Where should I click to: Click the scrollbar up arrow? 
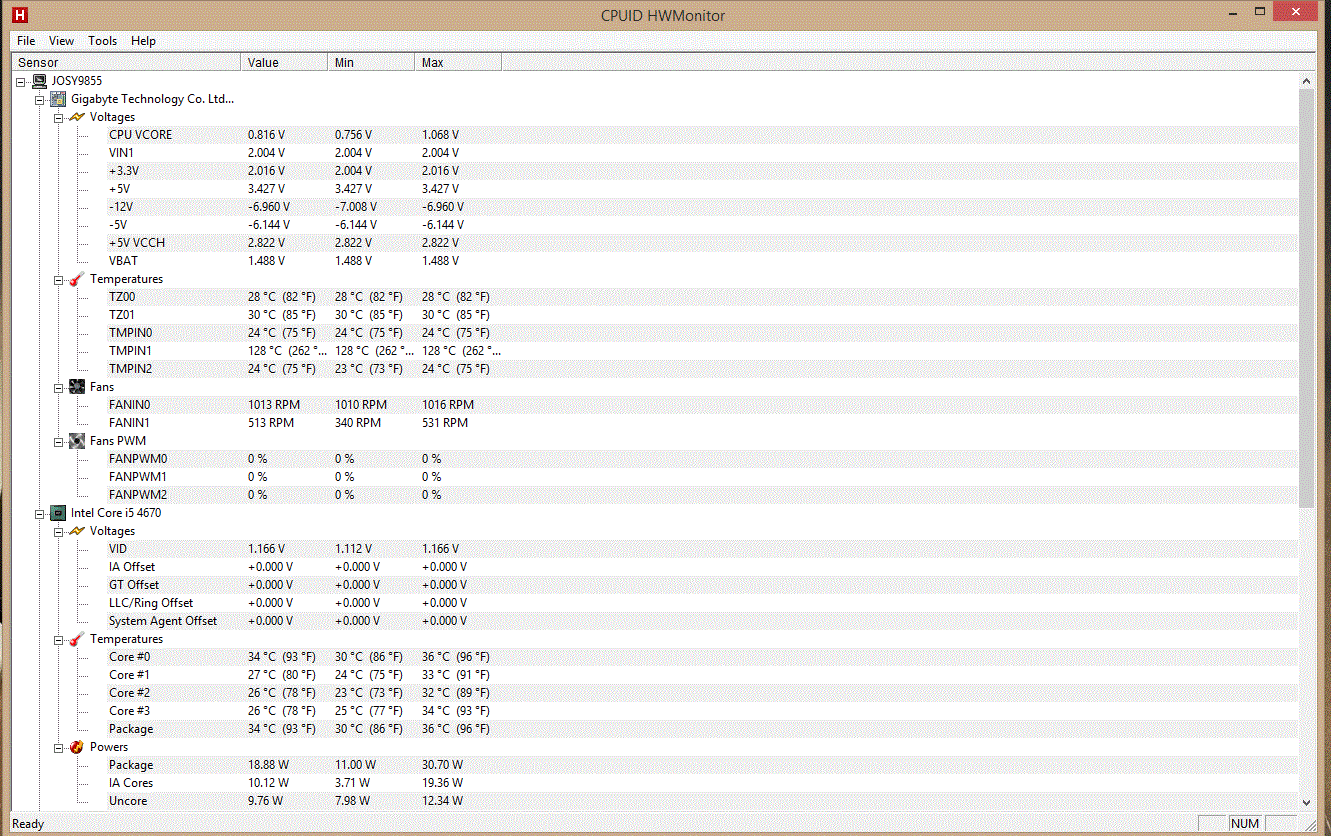click(x=1306, y=80)
